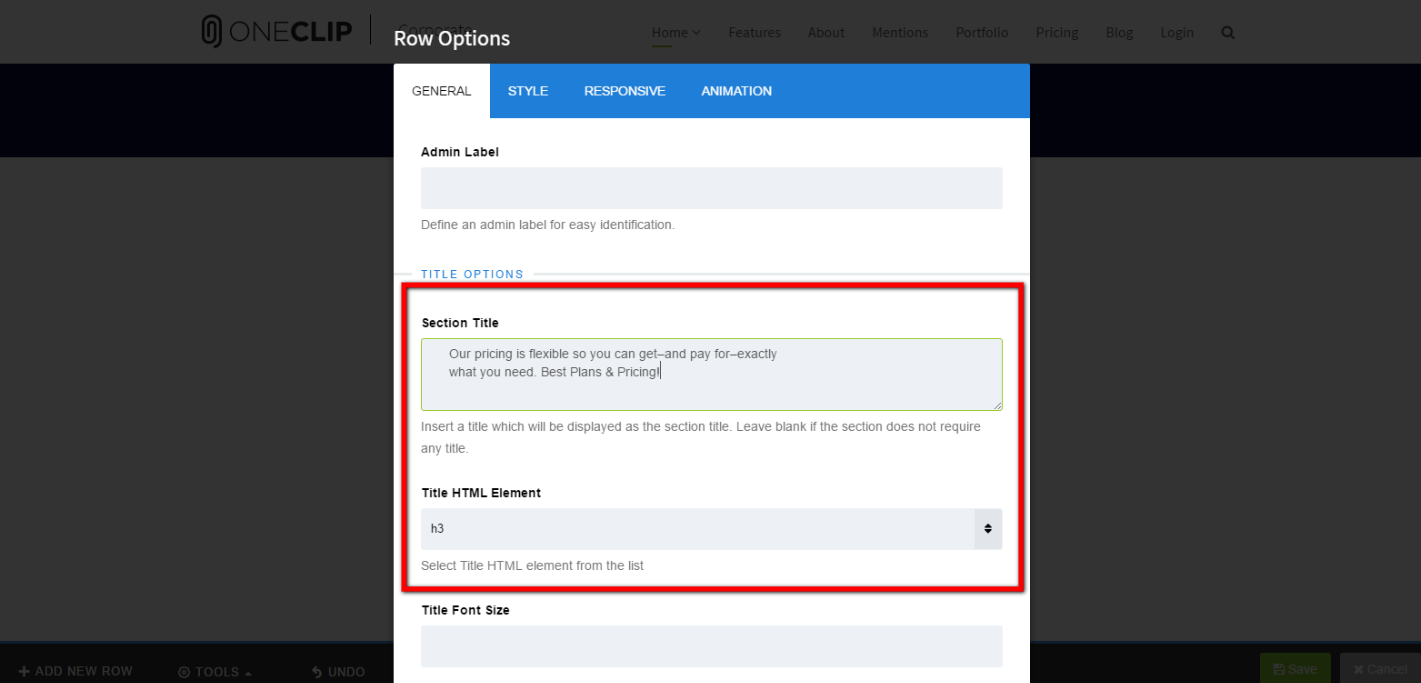Visit the Blog navigation link
Image resolution: width=1421 pixels, height=683 pixels.
pyautogui.click(x=1119, y=32)
